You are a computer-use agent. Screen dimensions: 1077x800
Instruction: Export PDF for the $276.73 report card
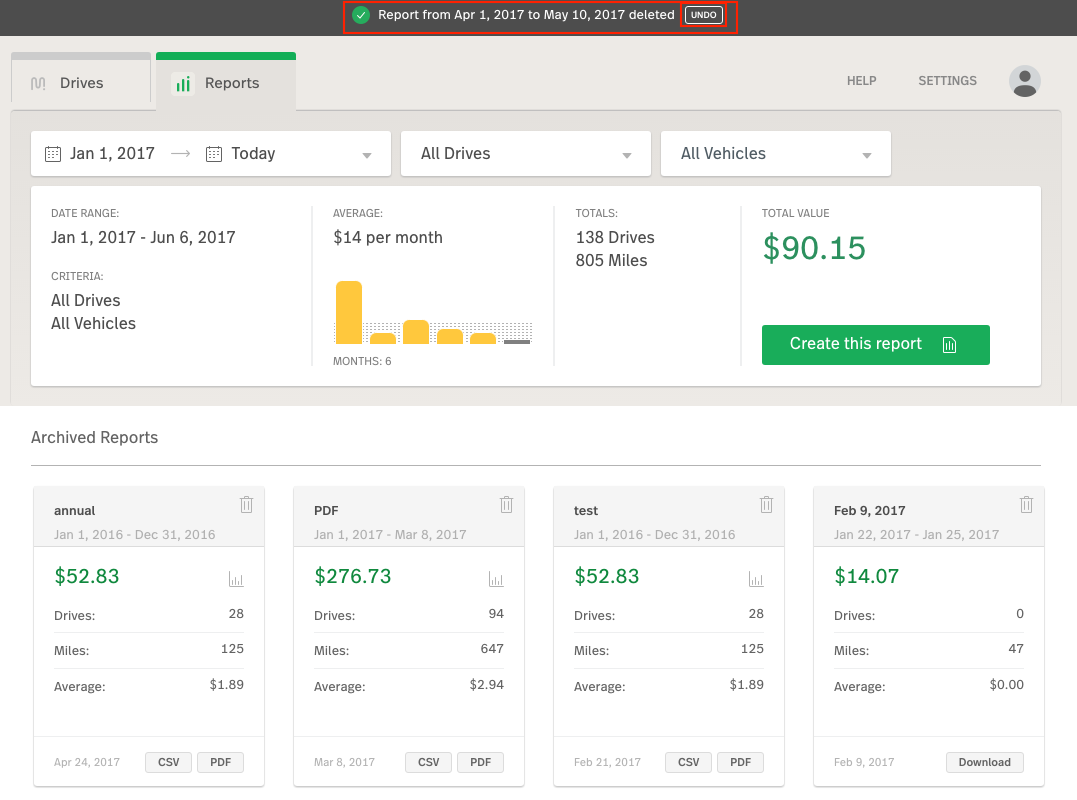pos(480,762)
